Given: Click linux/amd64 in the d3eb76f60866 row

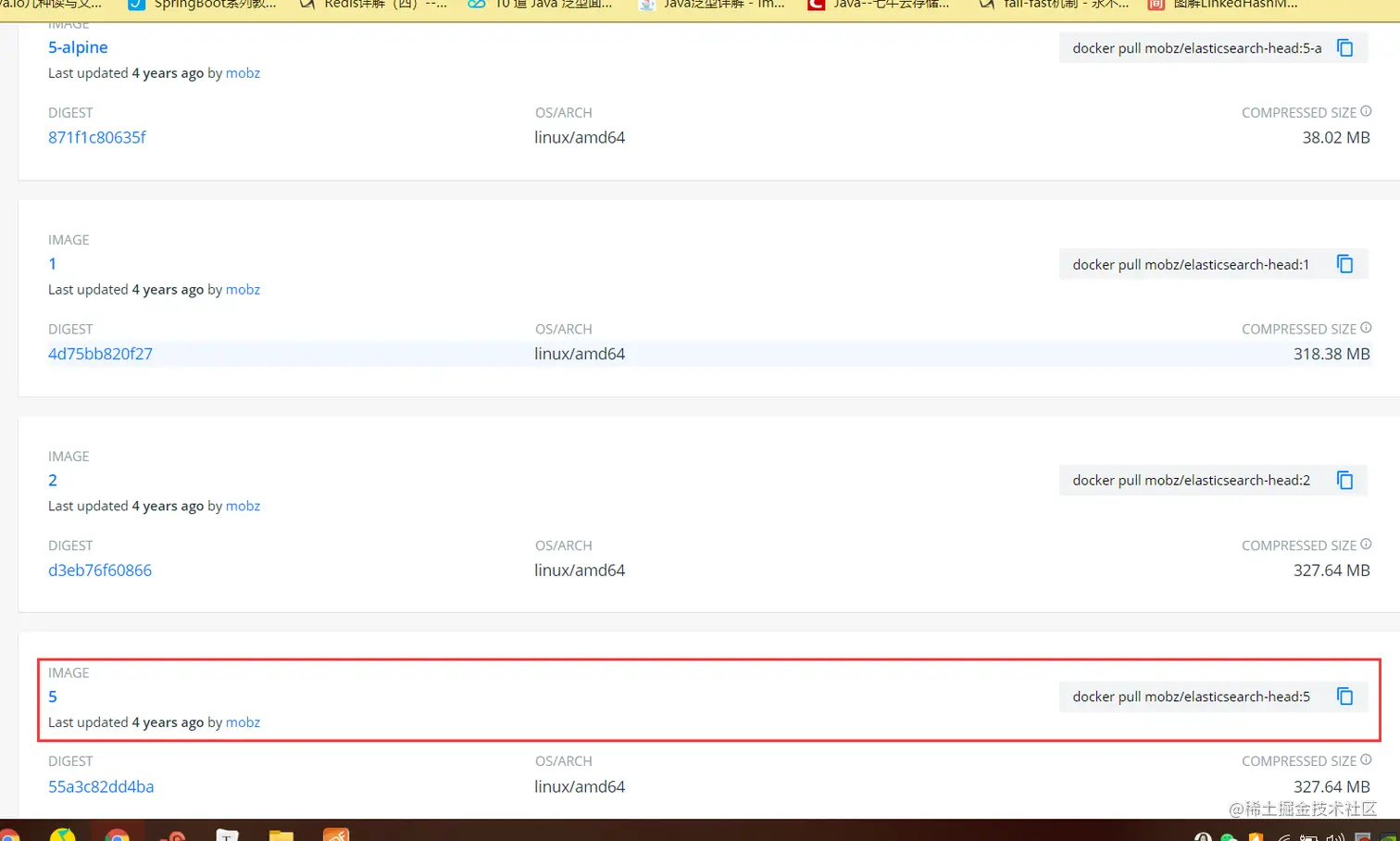Looking at the screenshot, I should point(580,571).
